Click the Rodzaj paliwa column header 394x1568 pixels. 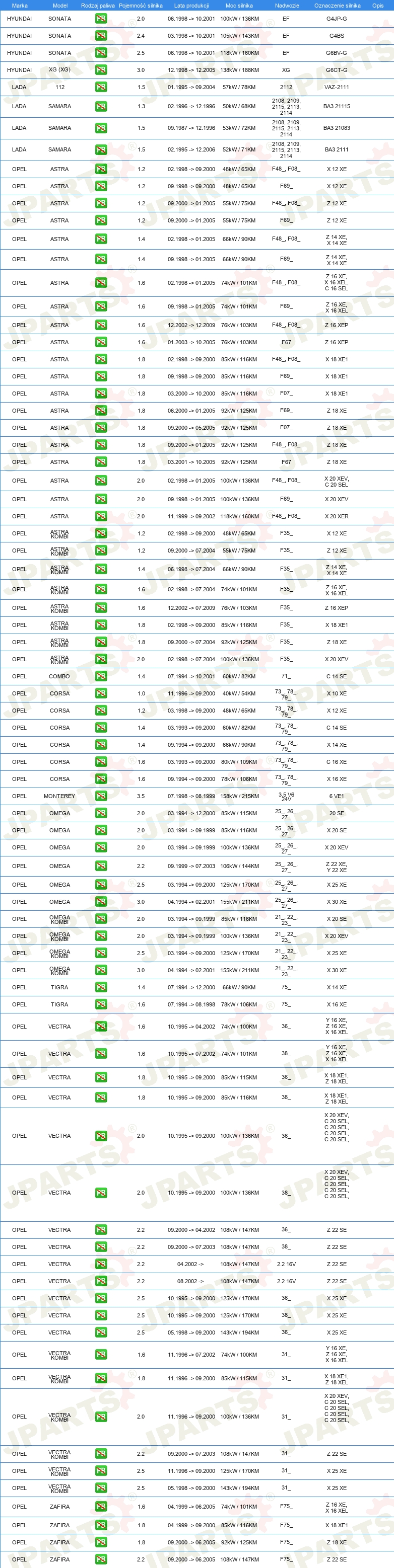click(x=98, y=6)
